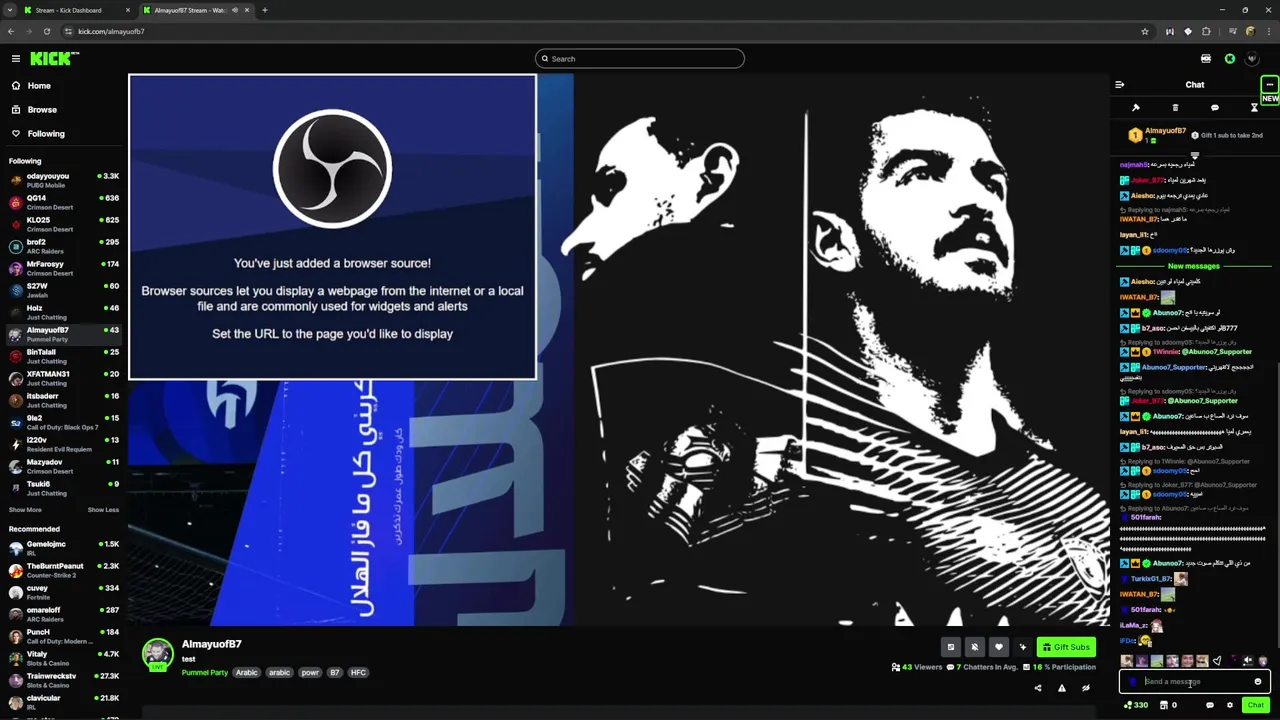Open chat more-options three dots
Screen dimensions: 1280x720
1269,84
